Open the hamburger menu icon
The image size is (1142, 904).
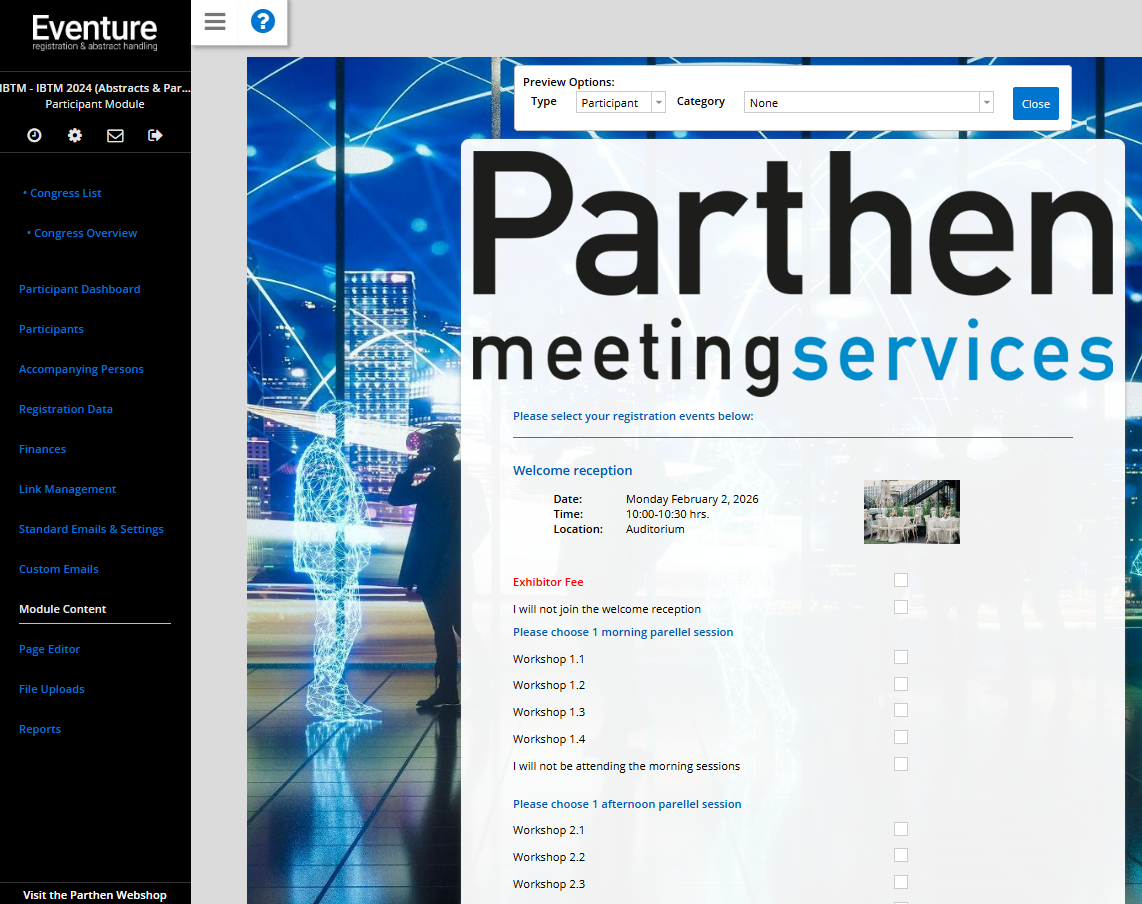pyautogui.click(x=215, y=22)
